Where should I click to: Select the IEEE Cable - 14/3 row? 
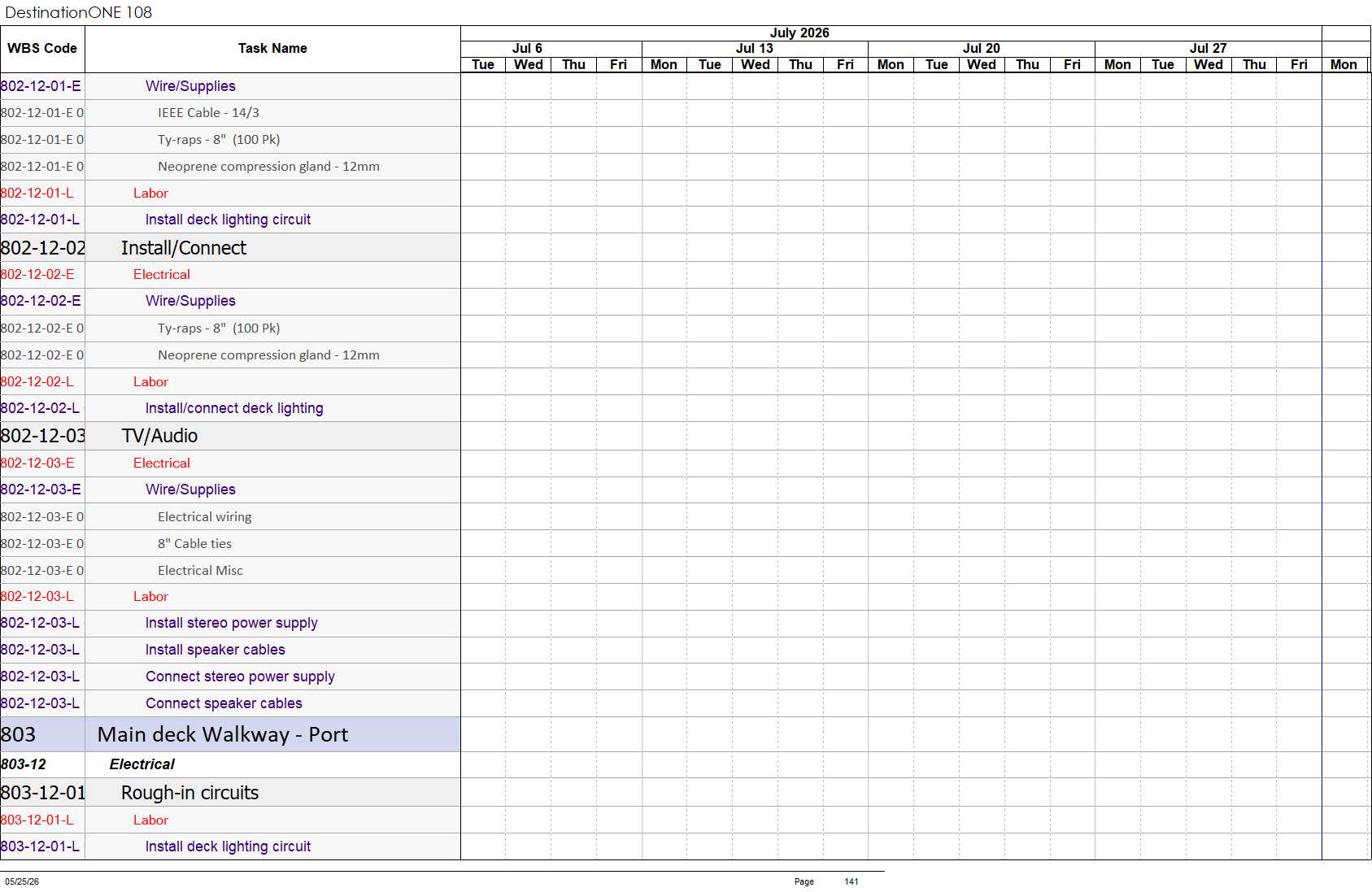[230, 113]
